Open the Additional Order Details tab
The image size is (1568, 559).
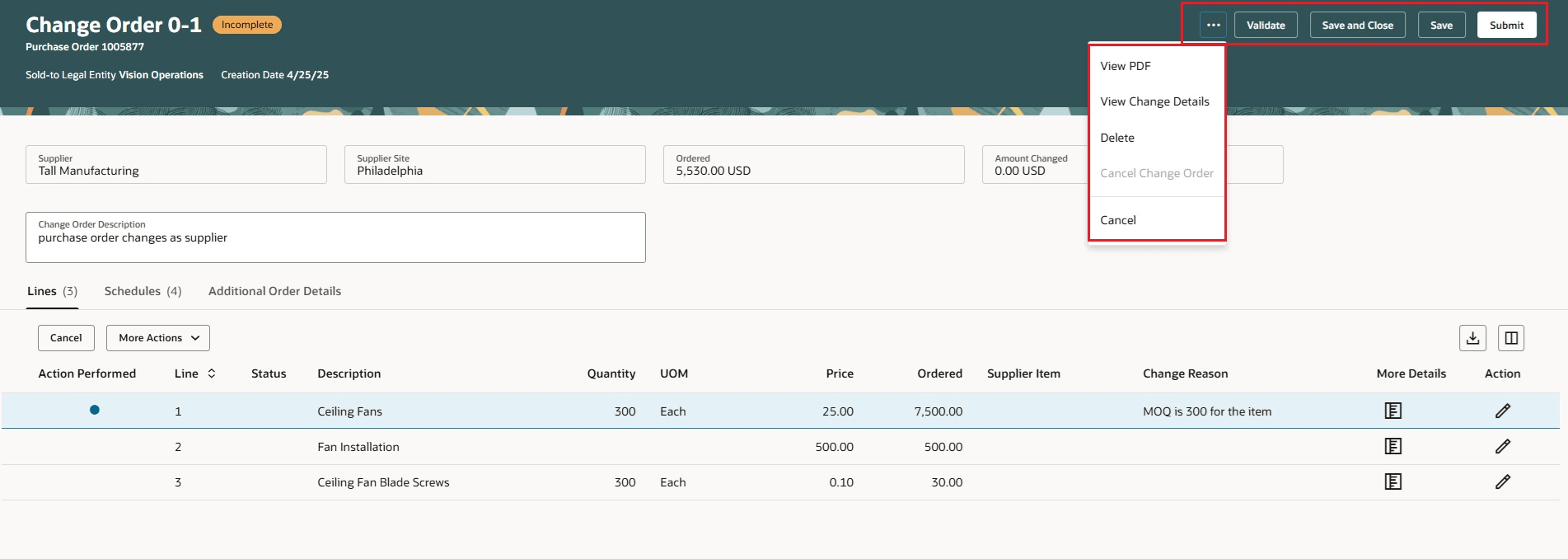(274, 291)
